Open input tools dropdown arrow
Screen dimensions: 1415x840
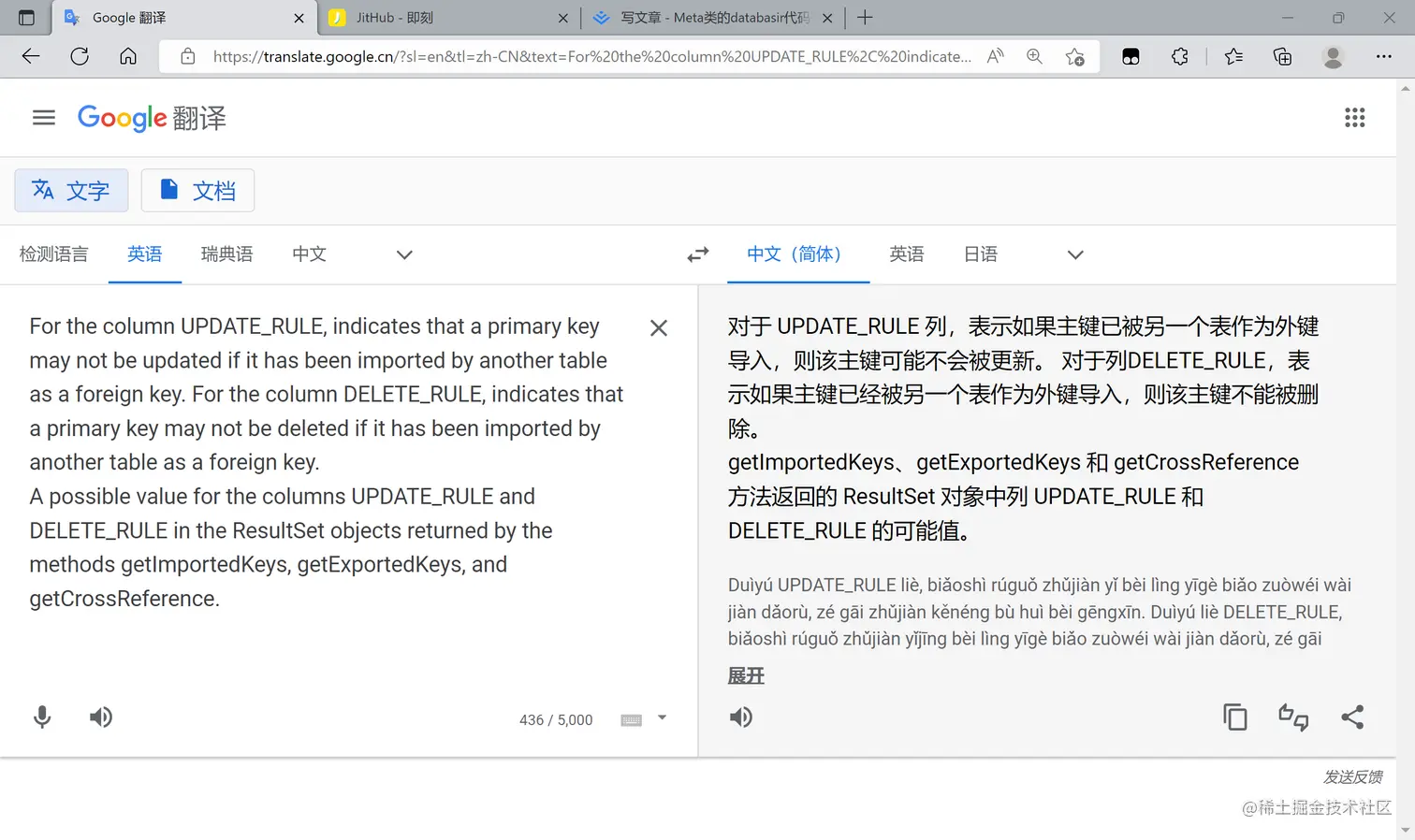(x=662, y=718)
